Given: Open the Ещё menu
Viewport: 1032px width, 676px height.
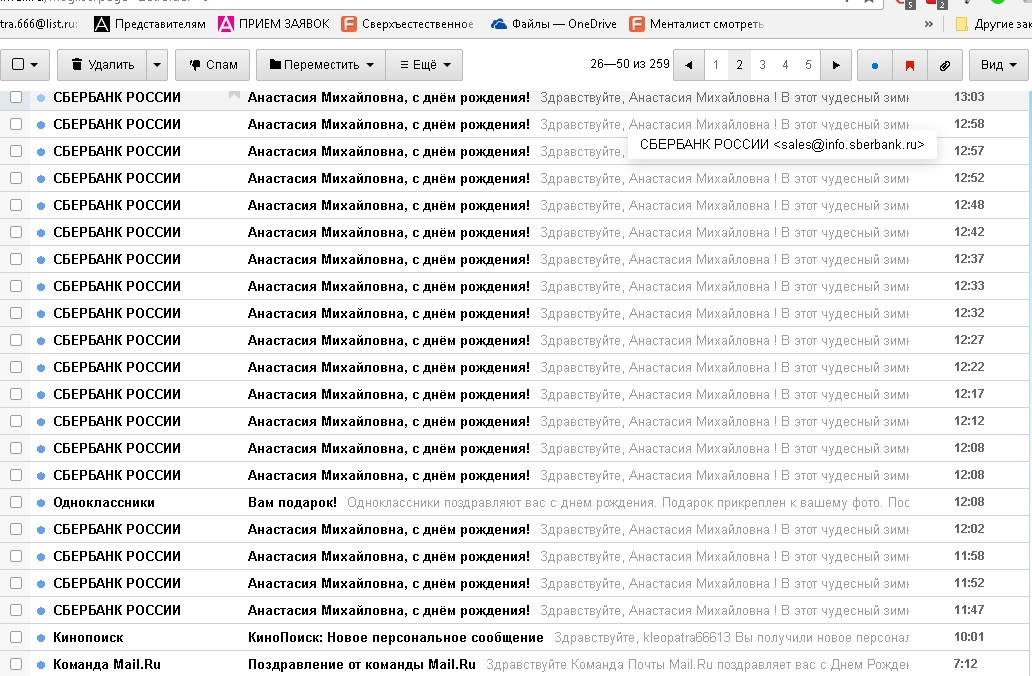Looking at the screenshot, I should coord(424,65).
